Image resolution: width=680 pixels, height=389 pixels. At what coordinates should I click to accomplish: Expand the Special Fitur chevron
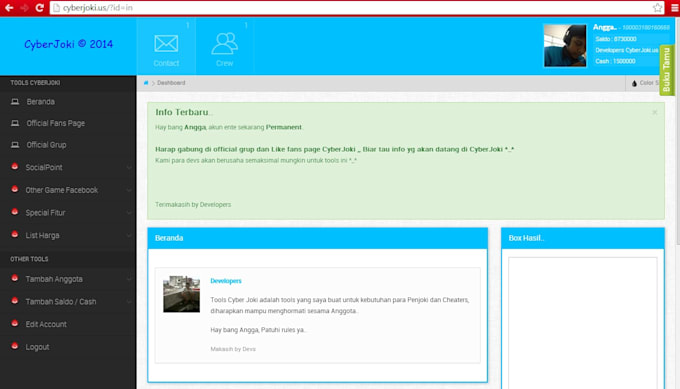129,213
